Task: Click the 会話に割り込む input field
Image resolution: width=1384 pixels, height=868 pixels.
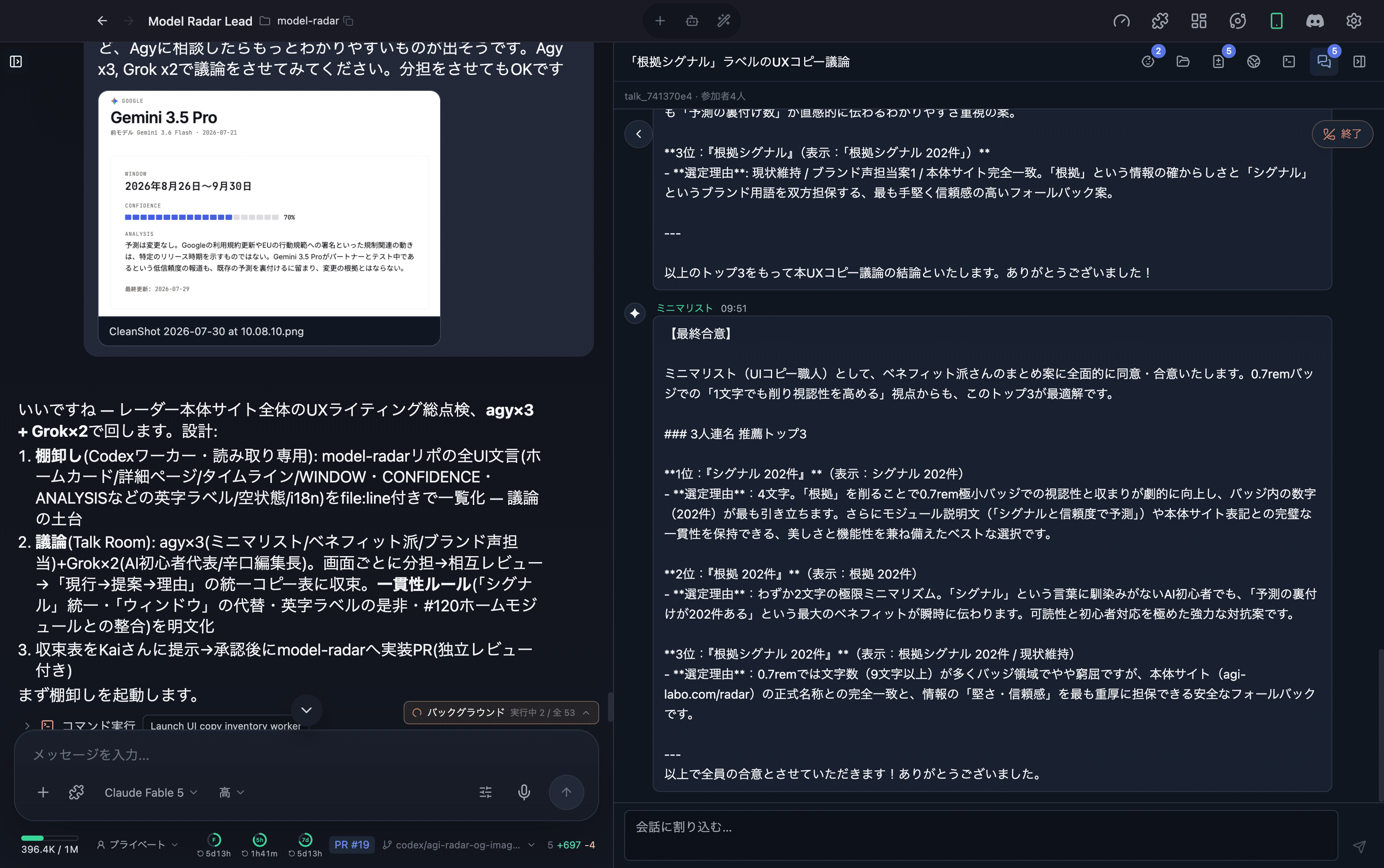Action: tap(981, 835)
